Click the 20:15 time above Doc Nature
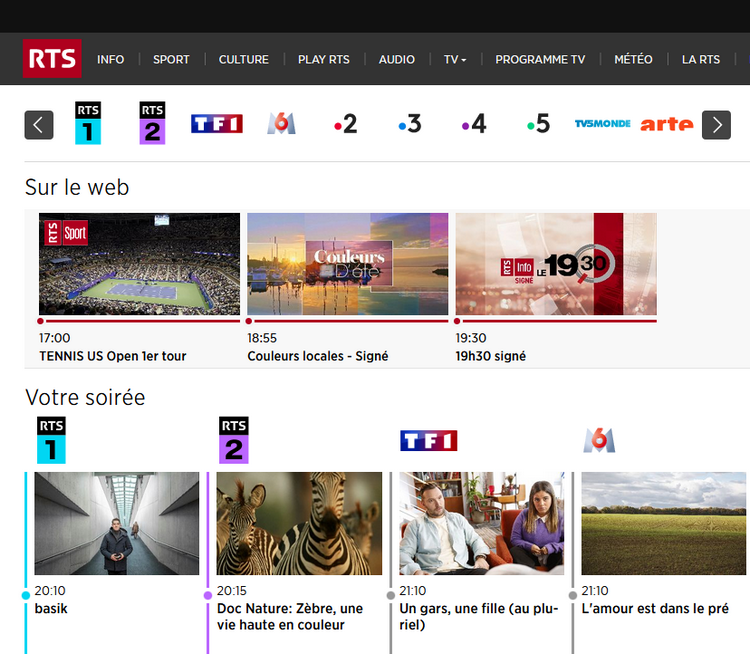The height and width of the screenshot is (654, 750). (232, 591)
